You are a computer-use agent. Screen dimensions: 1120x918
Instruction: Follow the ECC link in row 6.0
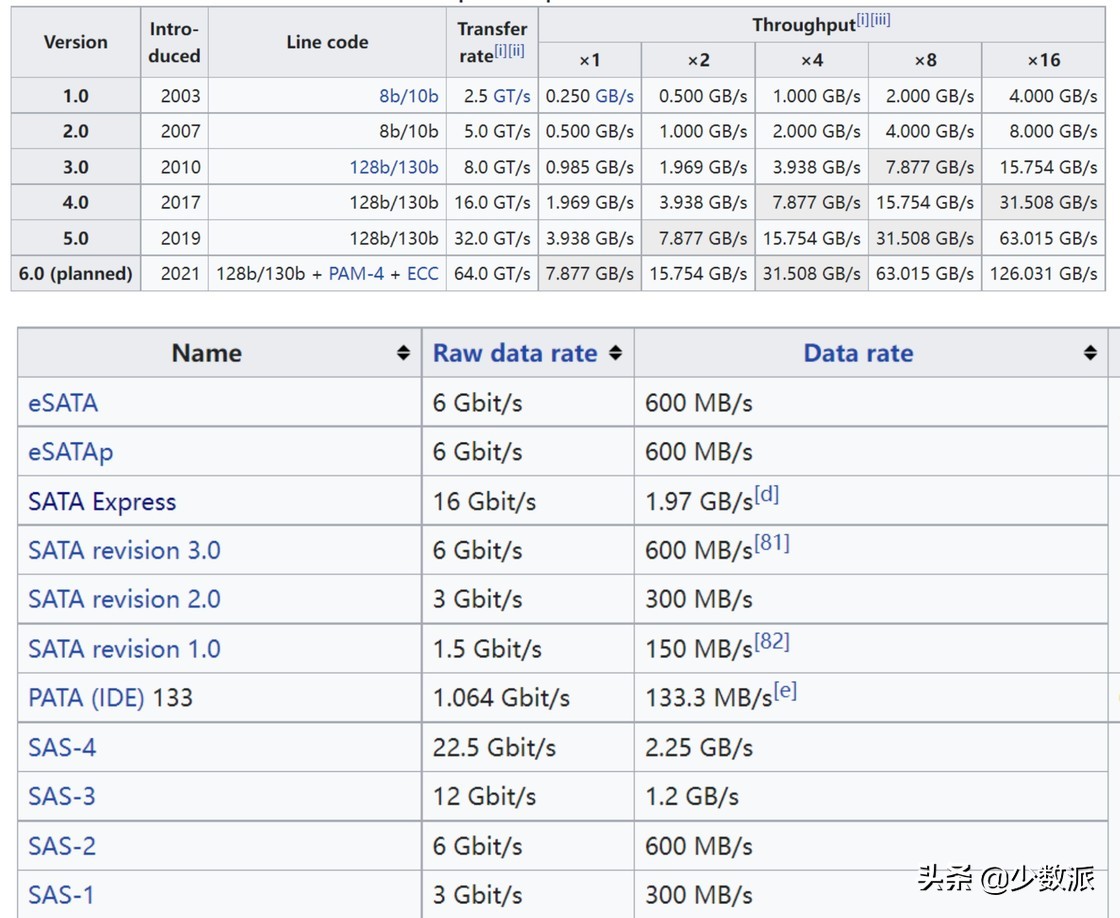(422, 273)
